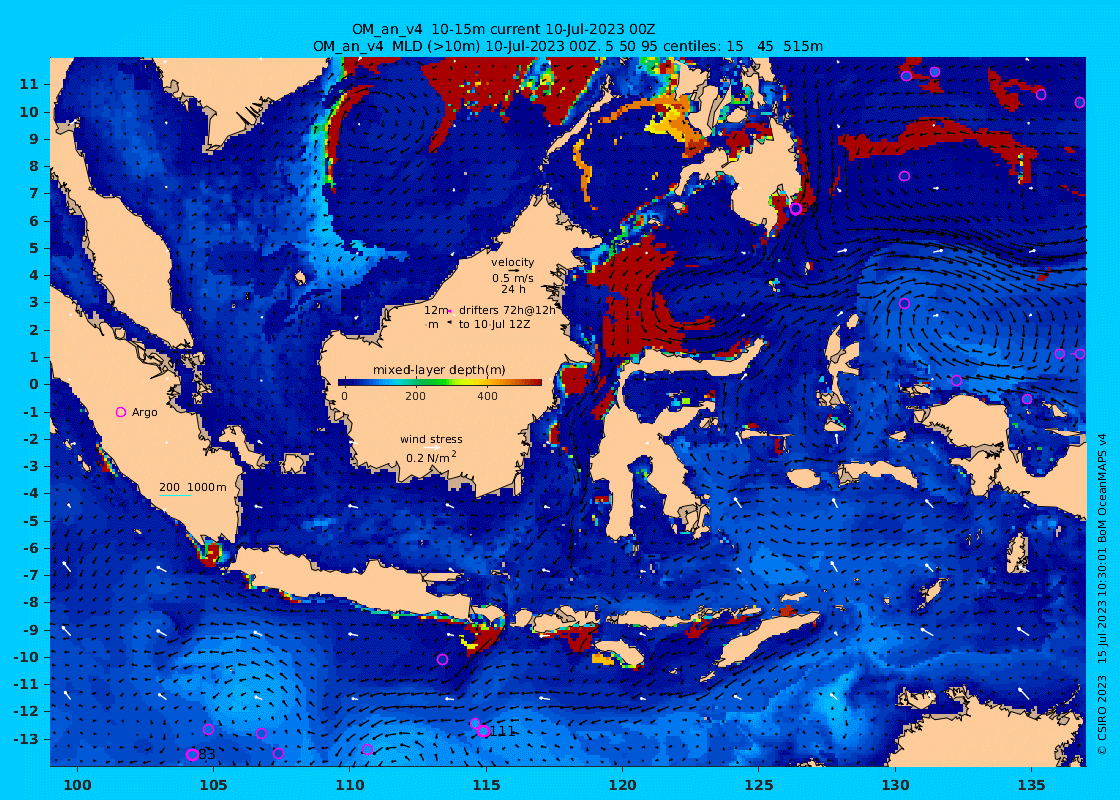
Task: Click the bold Argo marker labeled 111
Action: click(484, 731)
